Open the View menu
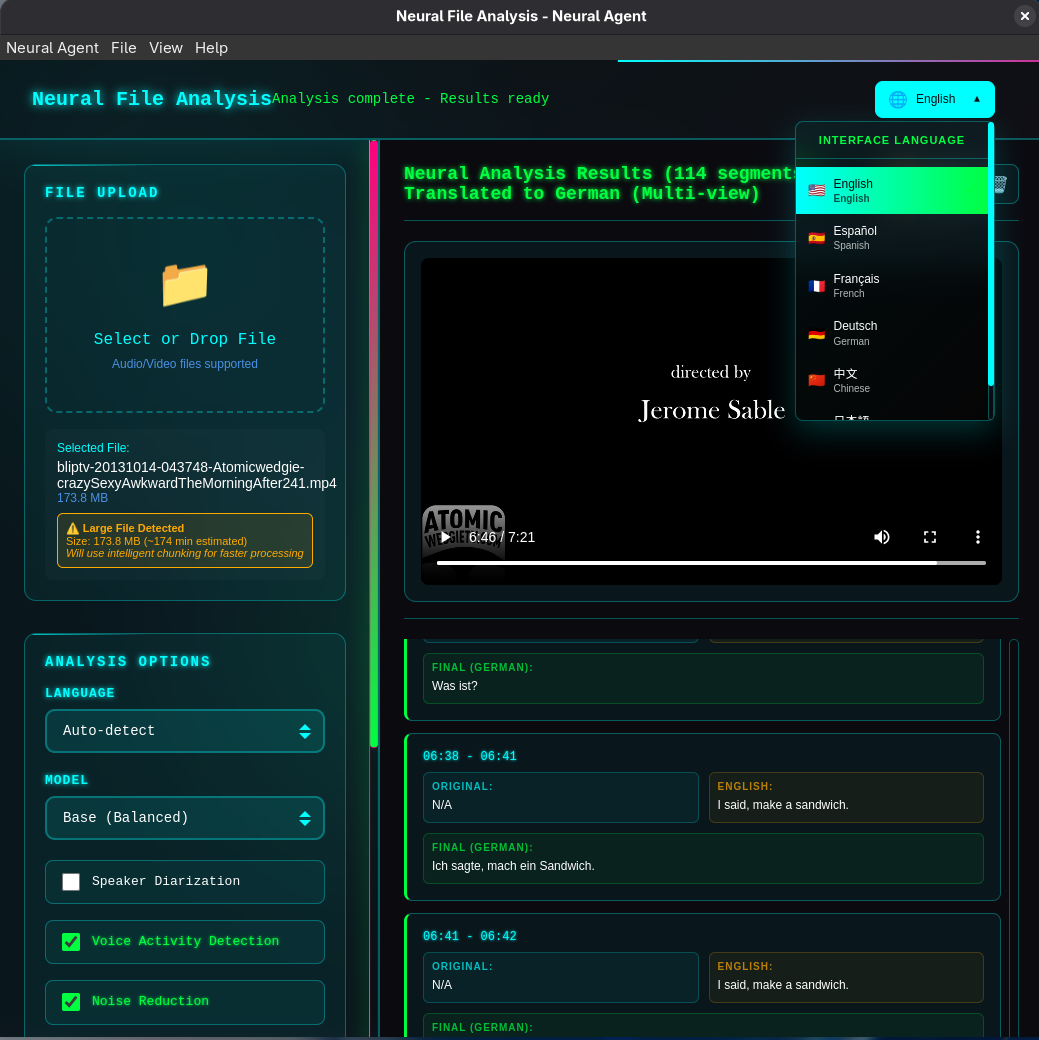Screen dimensions: 1039x1040 (166, 48)
